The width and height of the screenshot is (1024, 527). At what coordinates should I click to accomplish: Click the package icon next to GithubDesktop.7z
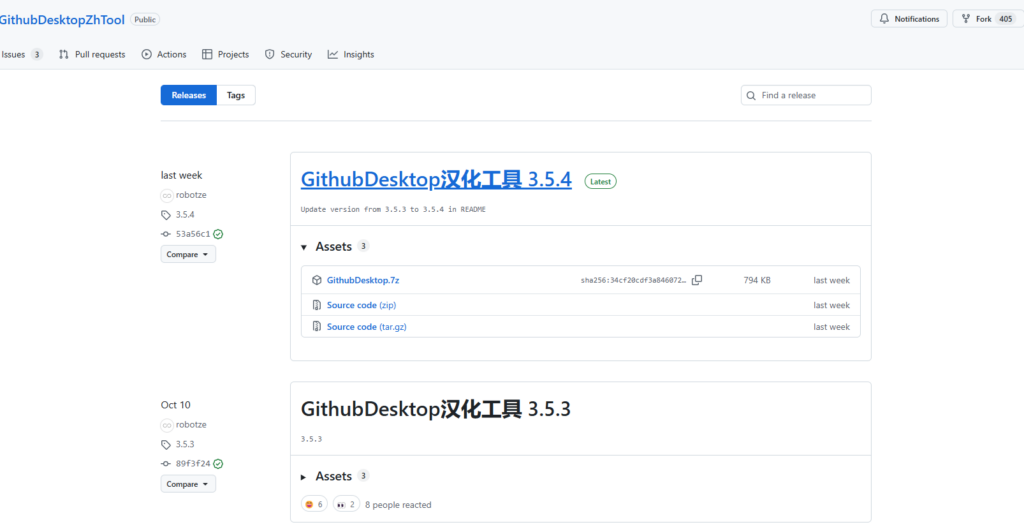(x=317, y=280)
